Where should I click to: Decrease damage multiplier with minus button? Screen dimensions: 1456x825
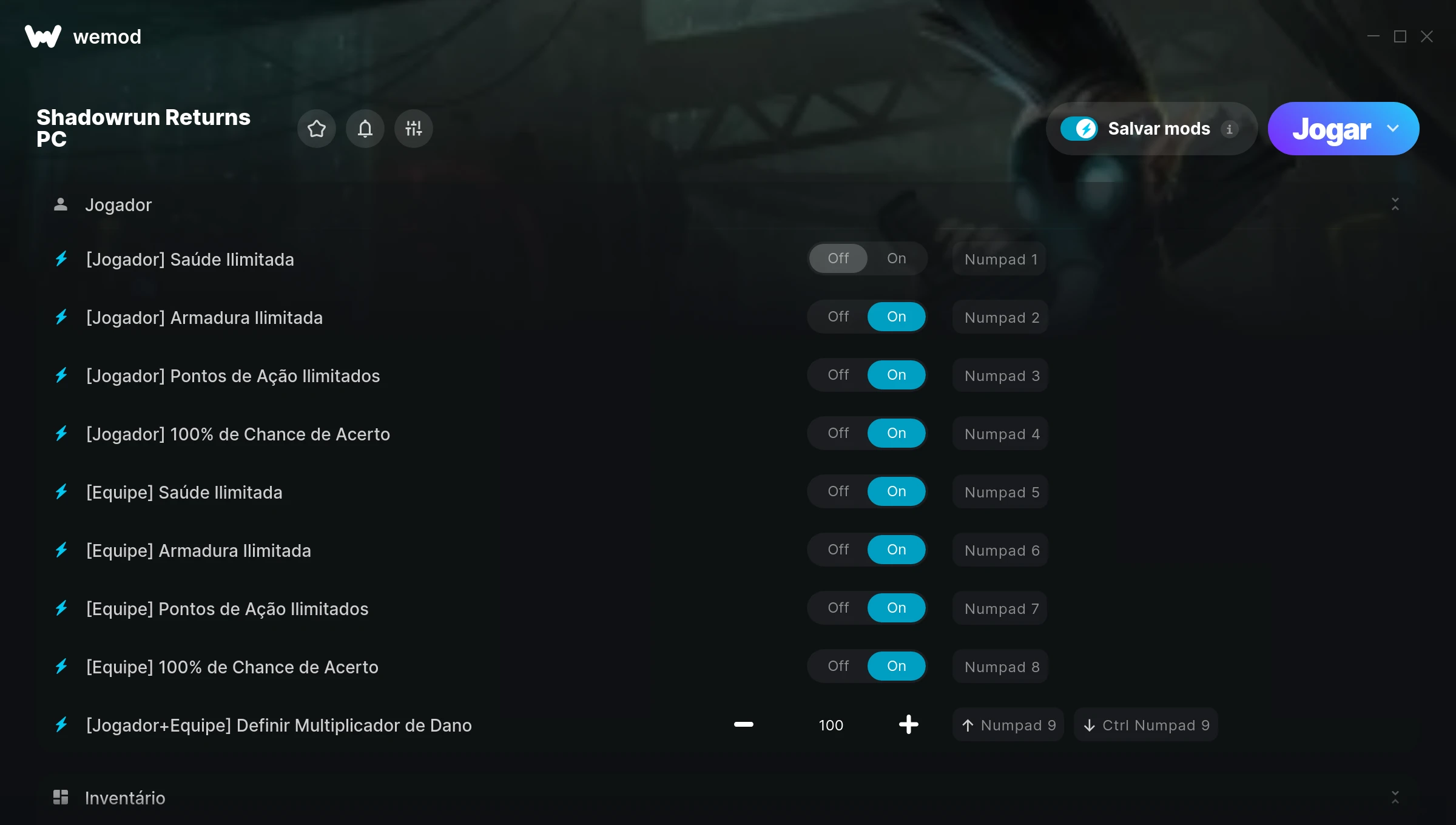pos(744,724)
